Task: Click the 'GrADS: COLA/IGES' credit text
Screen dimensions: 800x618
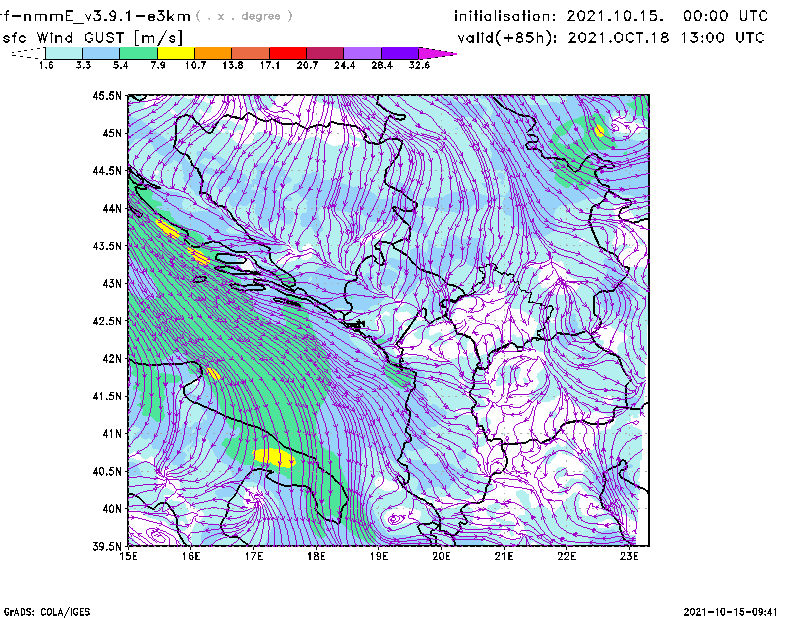Action: pyautogui.click(x=47, y=612)
